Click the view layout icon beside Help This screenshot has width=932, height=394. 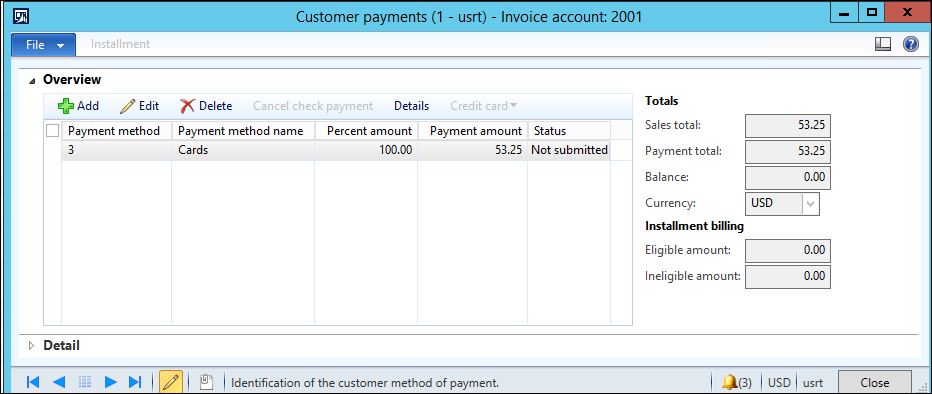(x=883, y=44)
